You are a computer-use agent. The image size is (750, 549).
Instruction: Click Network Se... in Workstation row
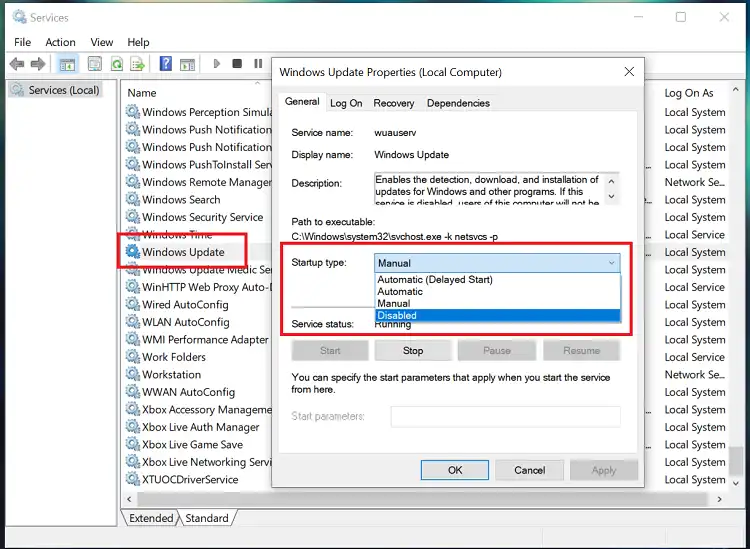(695, 374)
